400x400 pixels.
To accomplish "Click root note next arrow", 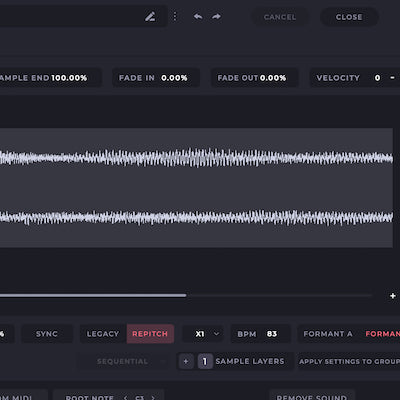I will [153, 397].
